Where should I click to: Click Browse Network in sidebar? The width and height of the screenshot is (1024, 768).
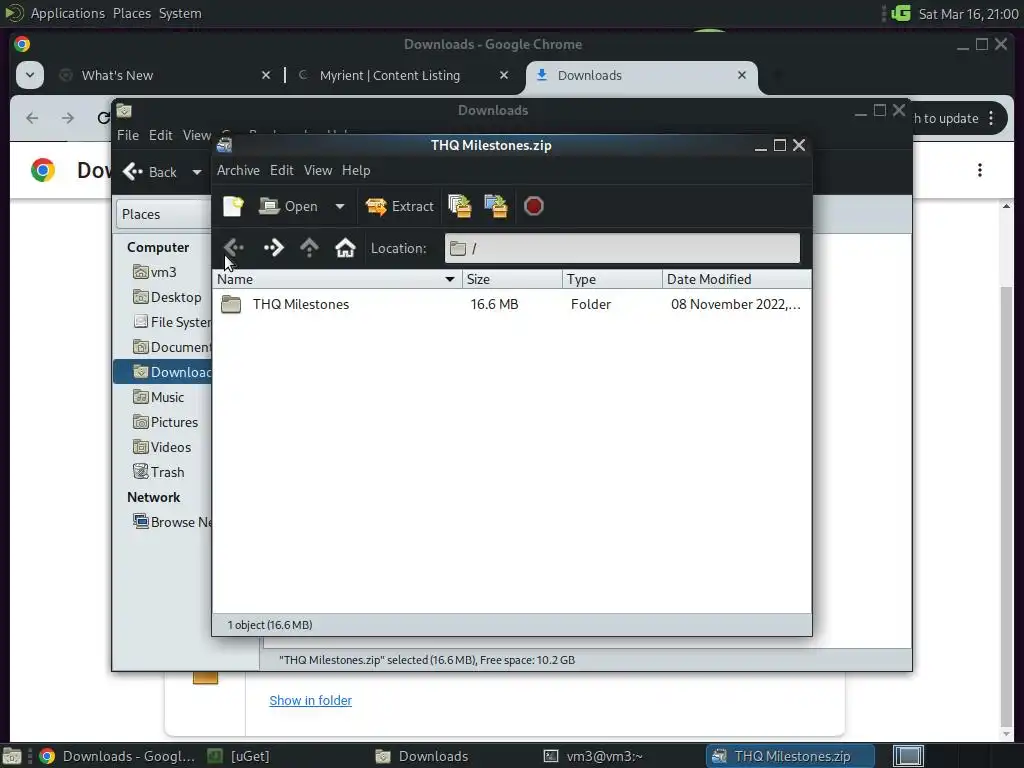(163, 522)
